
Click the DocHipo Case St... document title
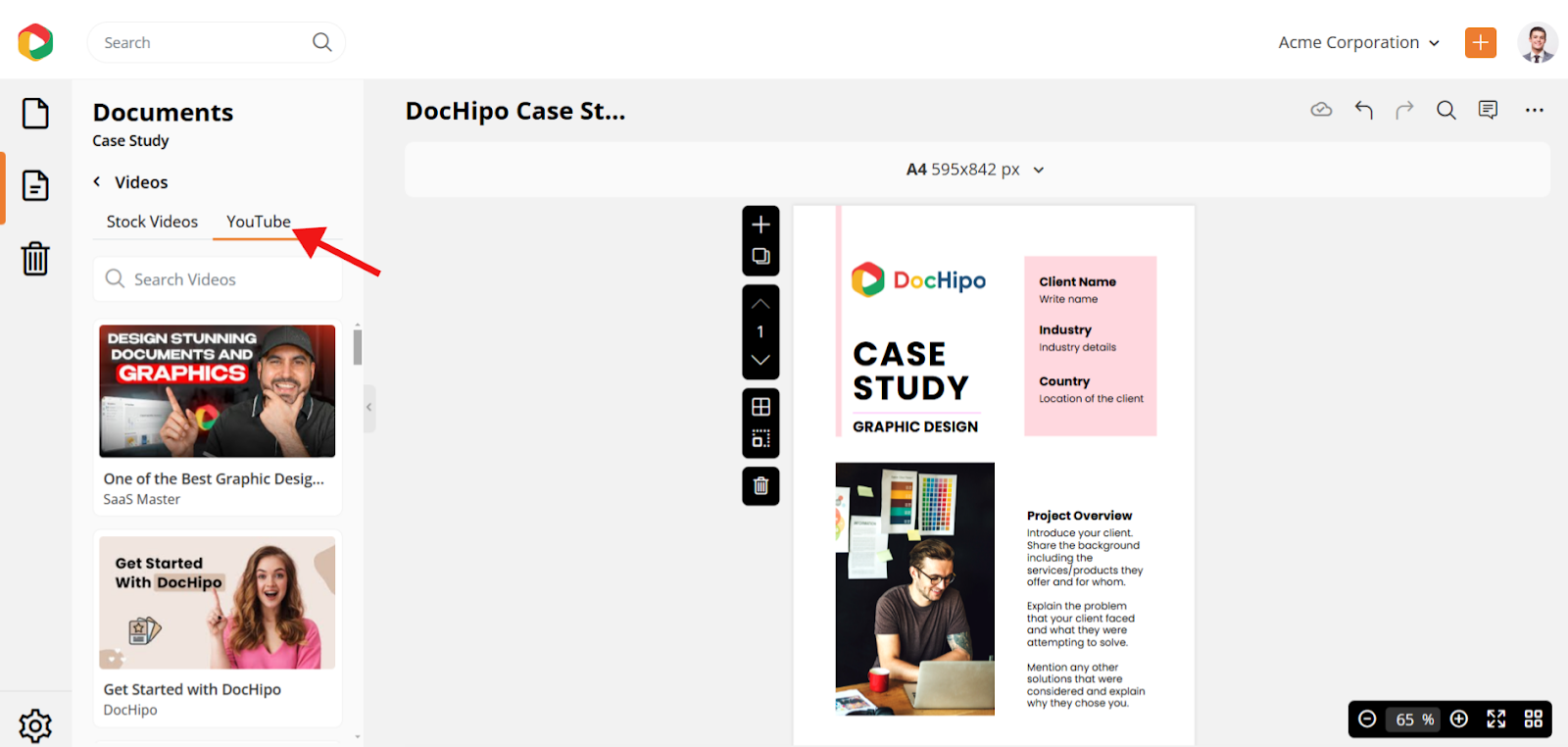point(515,111)
